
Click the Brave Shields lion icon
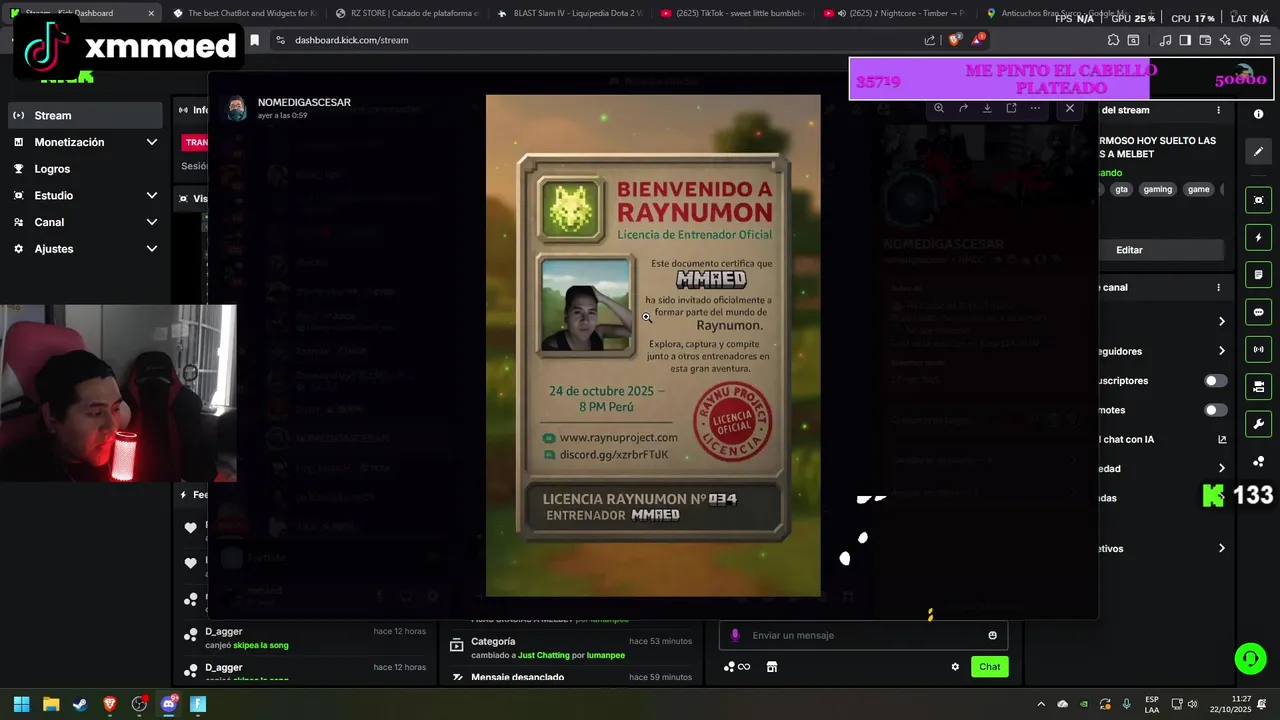coord(954,40)
